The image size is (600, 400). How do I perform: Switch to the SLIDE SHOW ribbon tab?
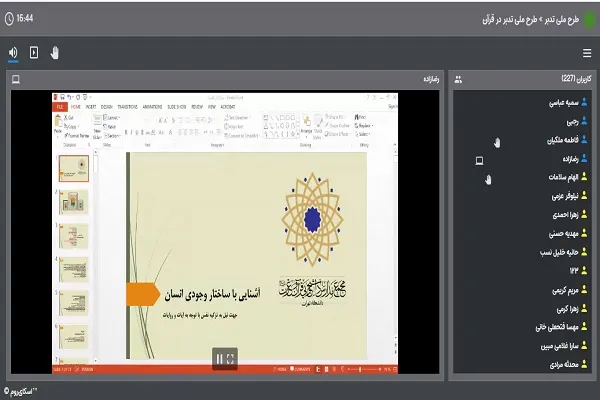click(x=177, y=107)
